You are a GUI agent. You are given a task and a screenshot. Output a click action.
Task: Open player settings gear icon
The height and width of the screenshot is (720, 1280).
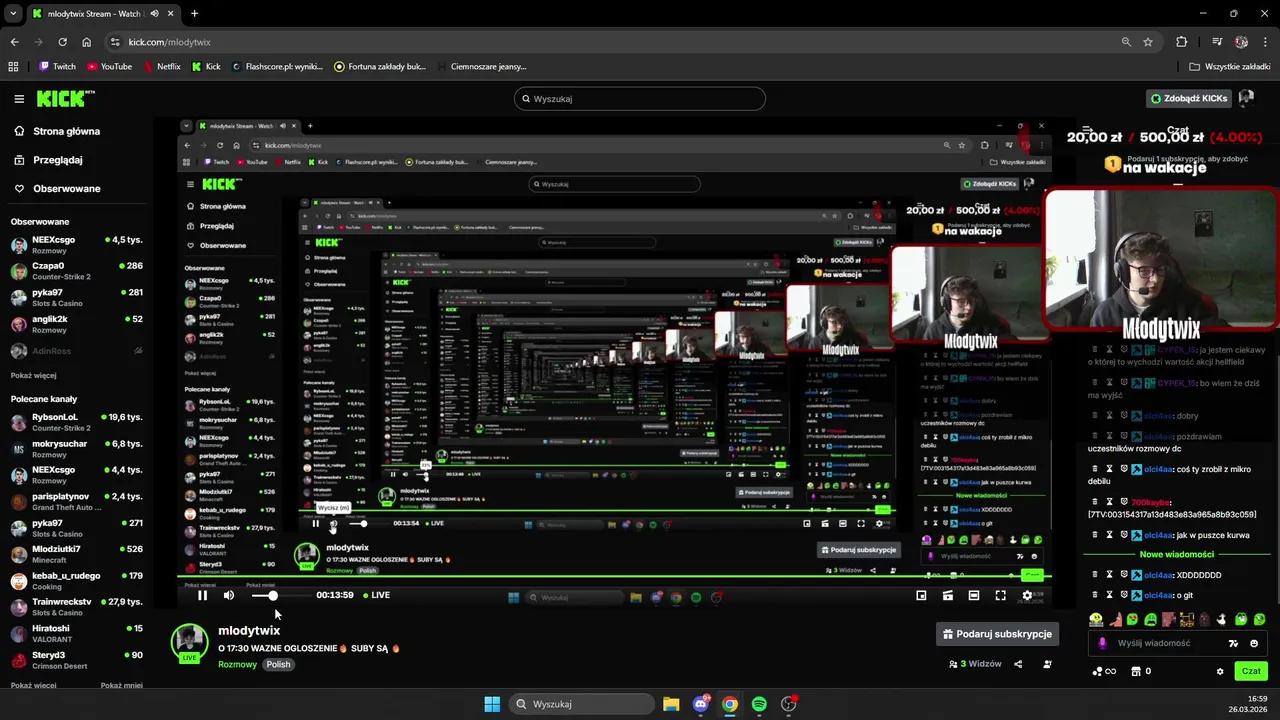point(1027,595)
